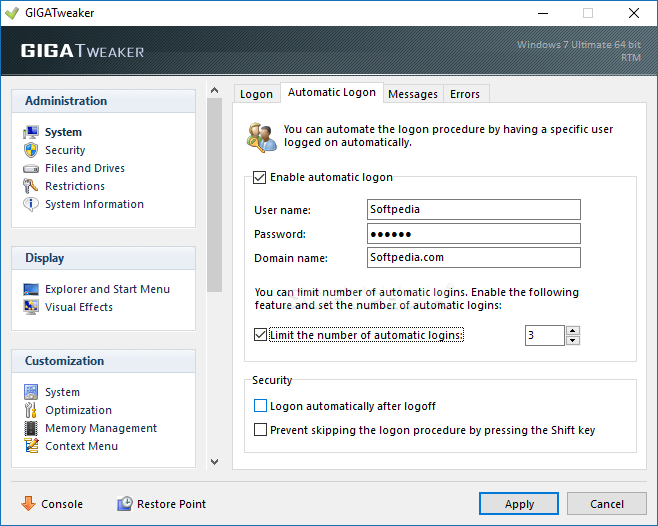The image size is (658, 526).
Task: Click the users with key icon
Action: click(x=262, y=138)
